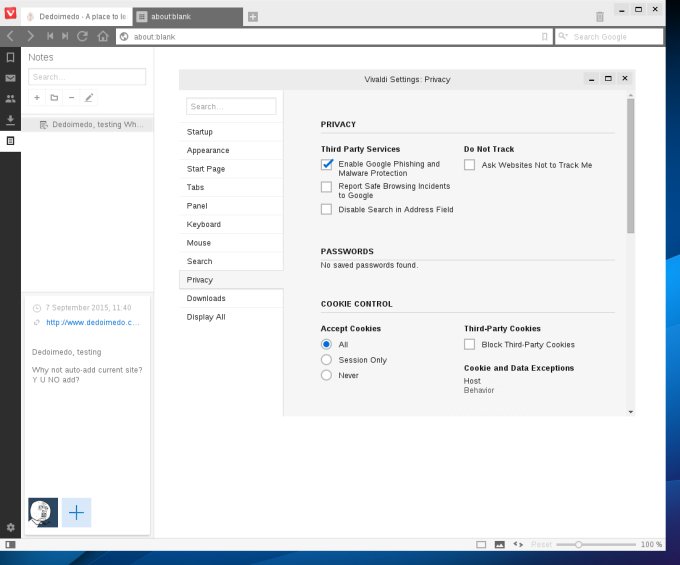
Task: Click the settings search field
Action: tap(231, 106)
